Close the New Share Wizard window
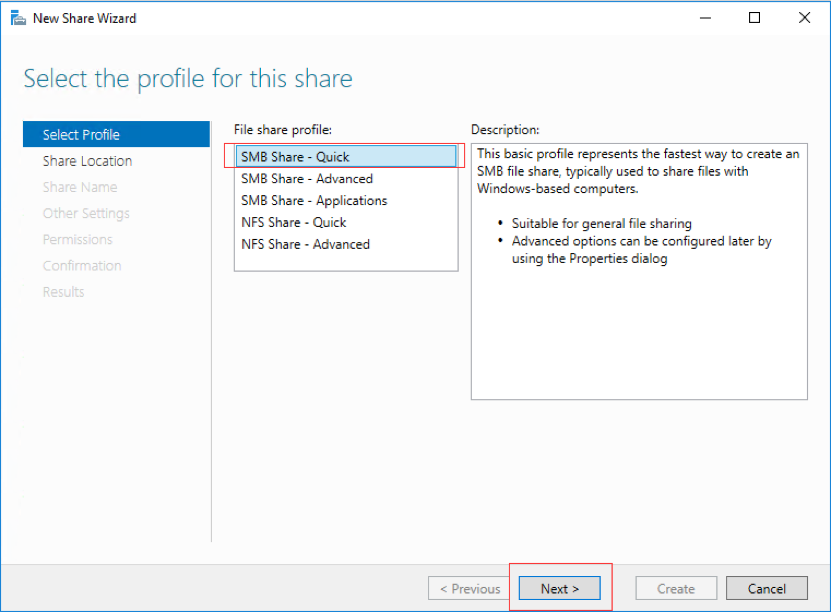 804,18
